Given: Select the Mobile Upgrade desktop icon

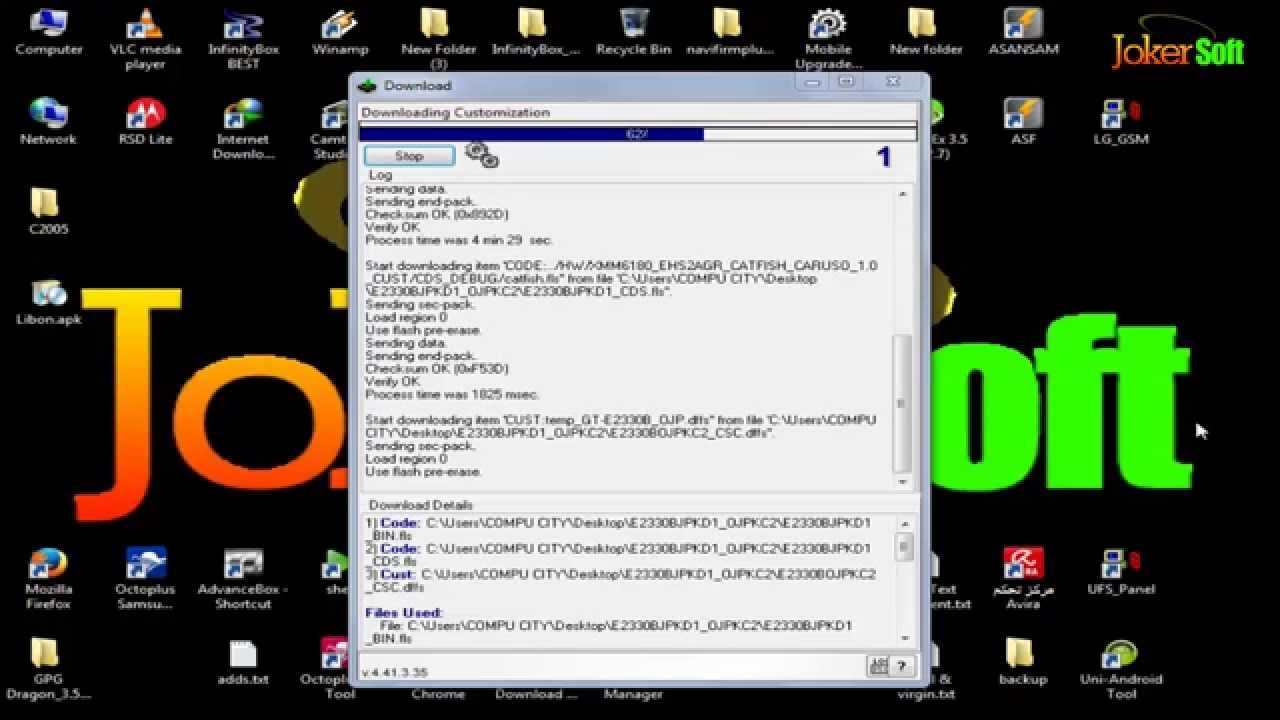Looking at the screenshot, I should (x=828, y=40).
